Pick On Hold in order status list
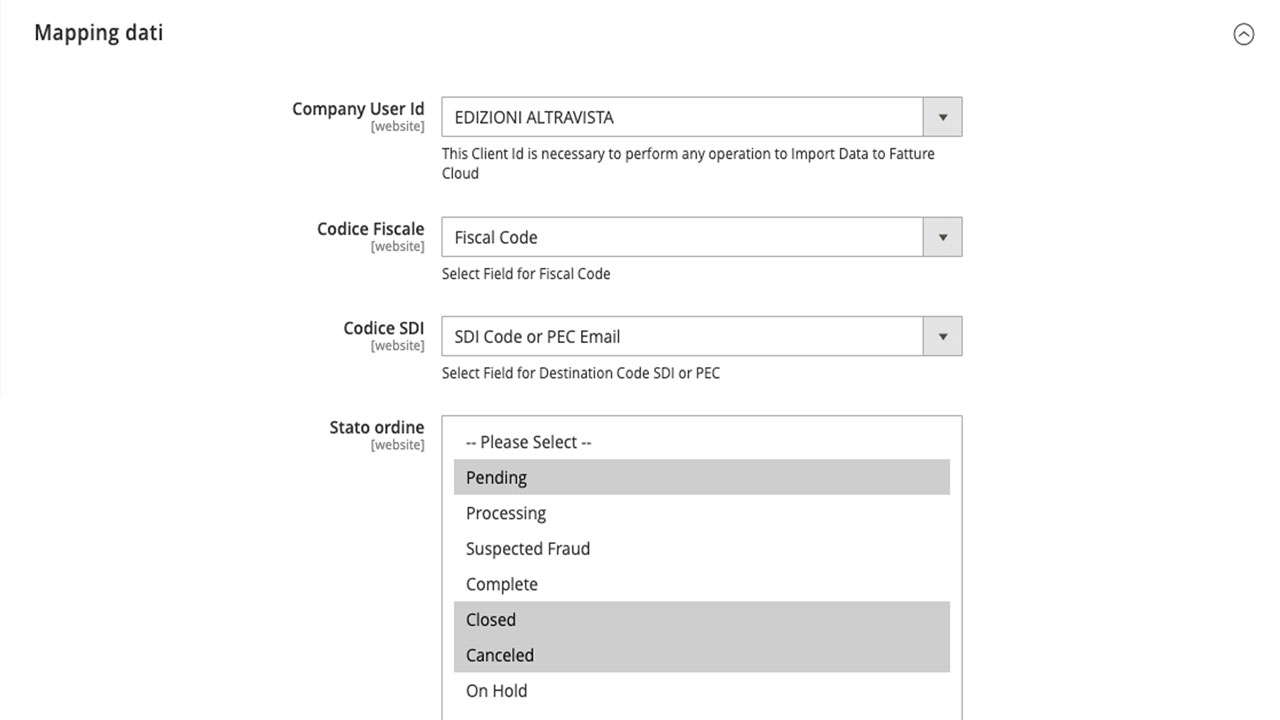Screen dimensions: 1280x720 [497, 691]
